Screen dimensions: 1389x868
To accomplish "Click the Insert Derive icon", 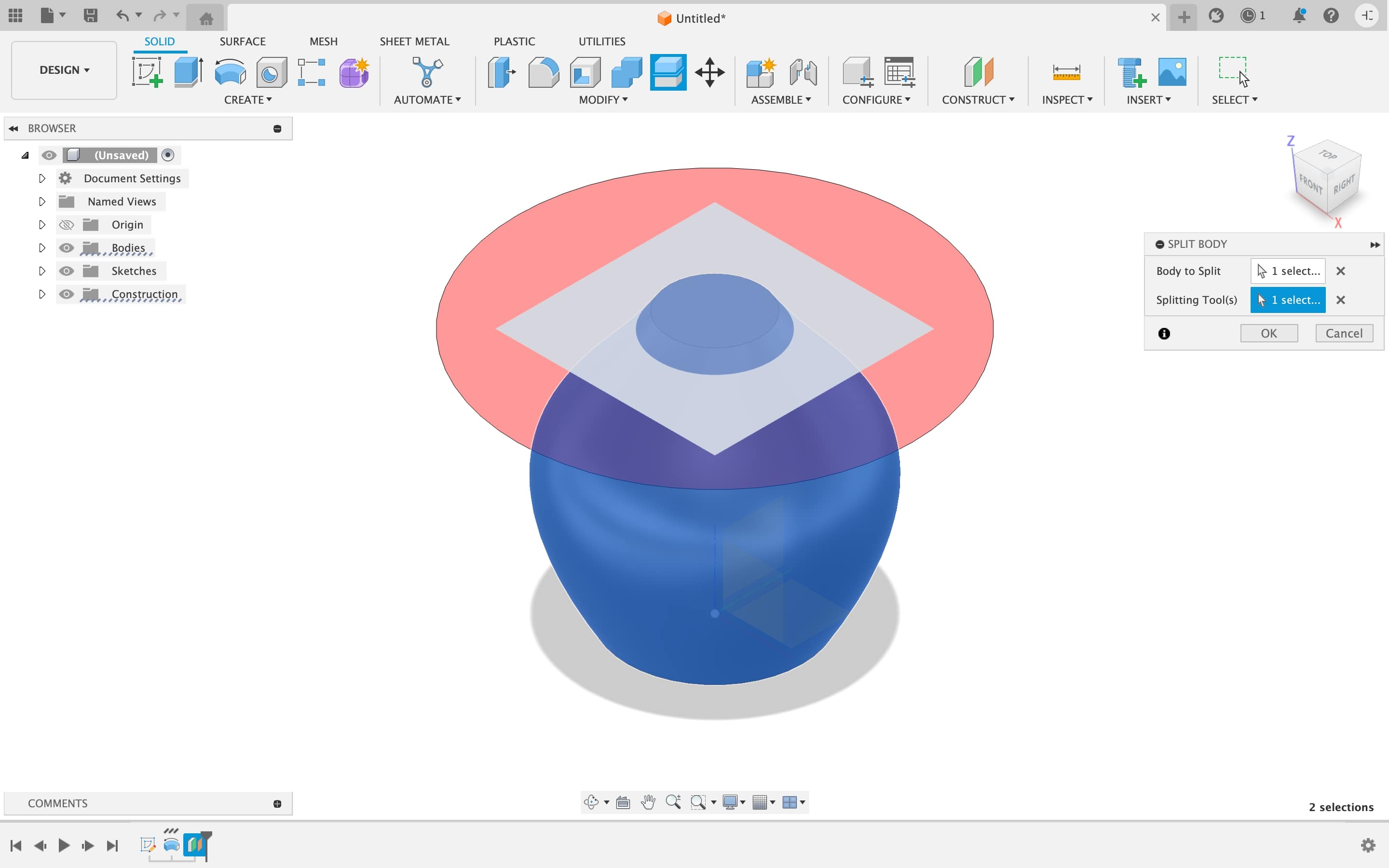I will (1132, 72).
